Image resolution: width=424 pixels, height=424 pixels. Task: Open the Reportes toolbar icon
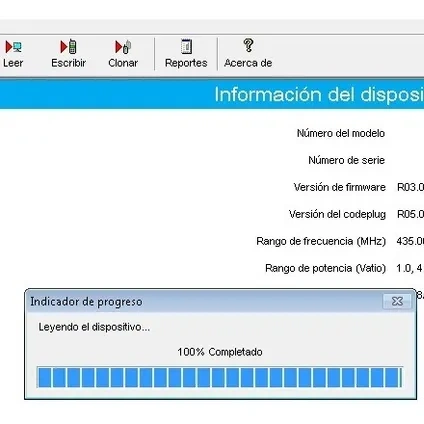pyautogui.click(x=186, y=46)
